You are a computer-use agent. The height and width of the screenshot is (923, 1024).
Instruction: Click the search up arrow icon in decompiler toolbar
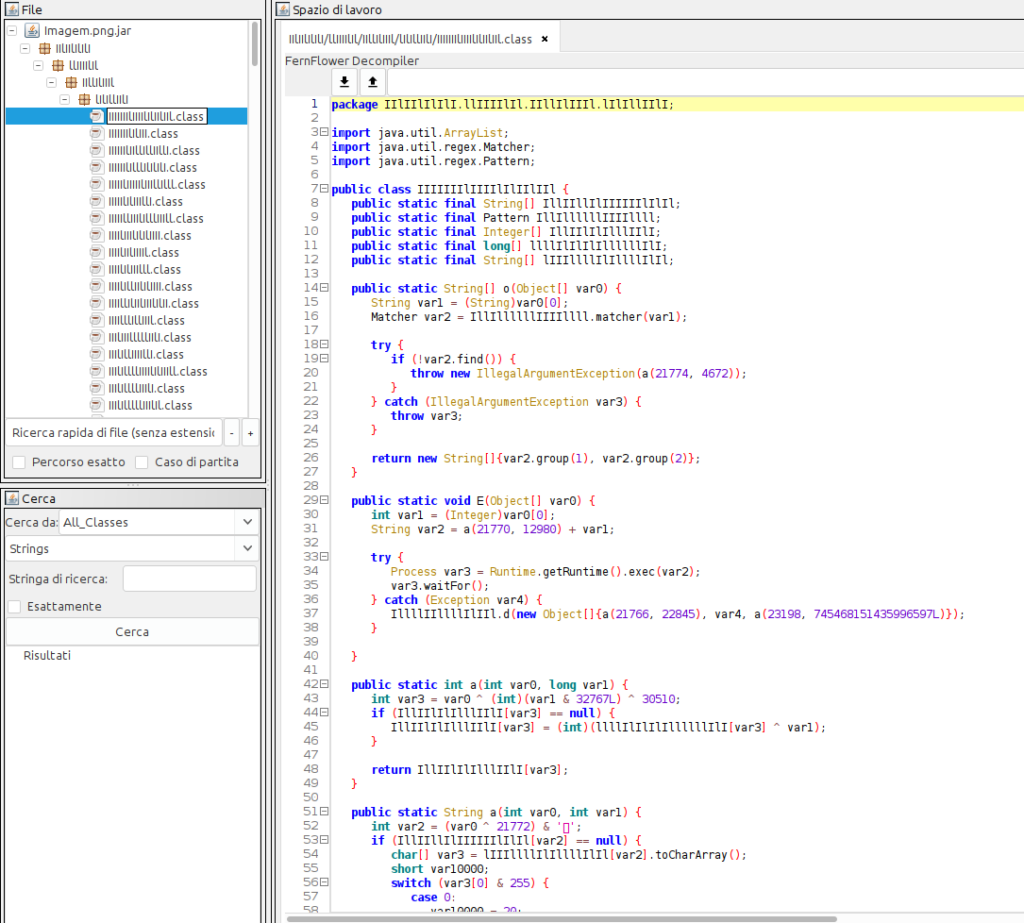tap(372, 82)
